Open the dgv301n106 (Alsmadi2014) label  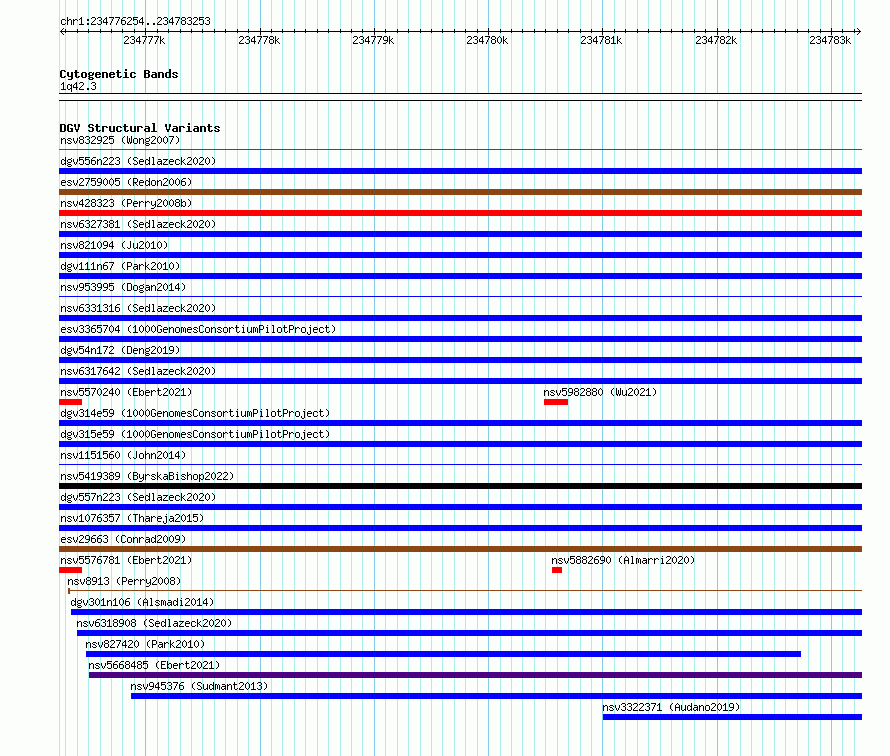142,602
